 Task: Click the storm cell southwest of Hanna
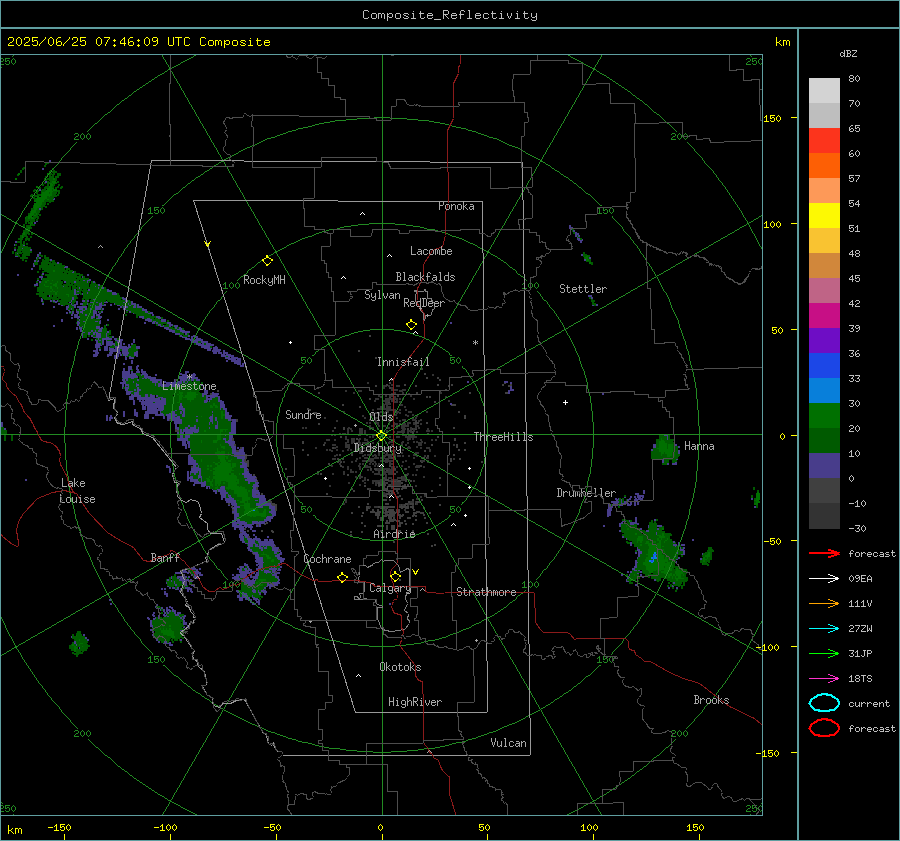tap(654, 553)
